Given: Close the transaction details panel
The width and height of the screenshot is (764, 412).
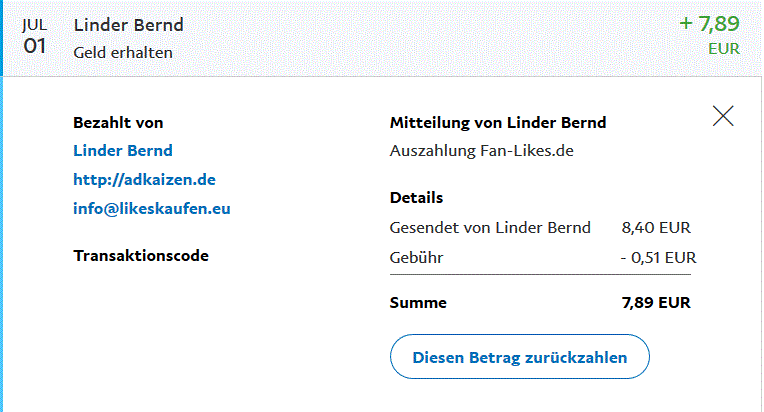Looking at the screenshot, I should click(723, 116).
